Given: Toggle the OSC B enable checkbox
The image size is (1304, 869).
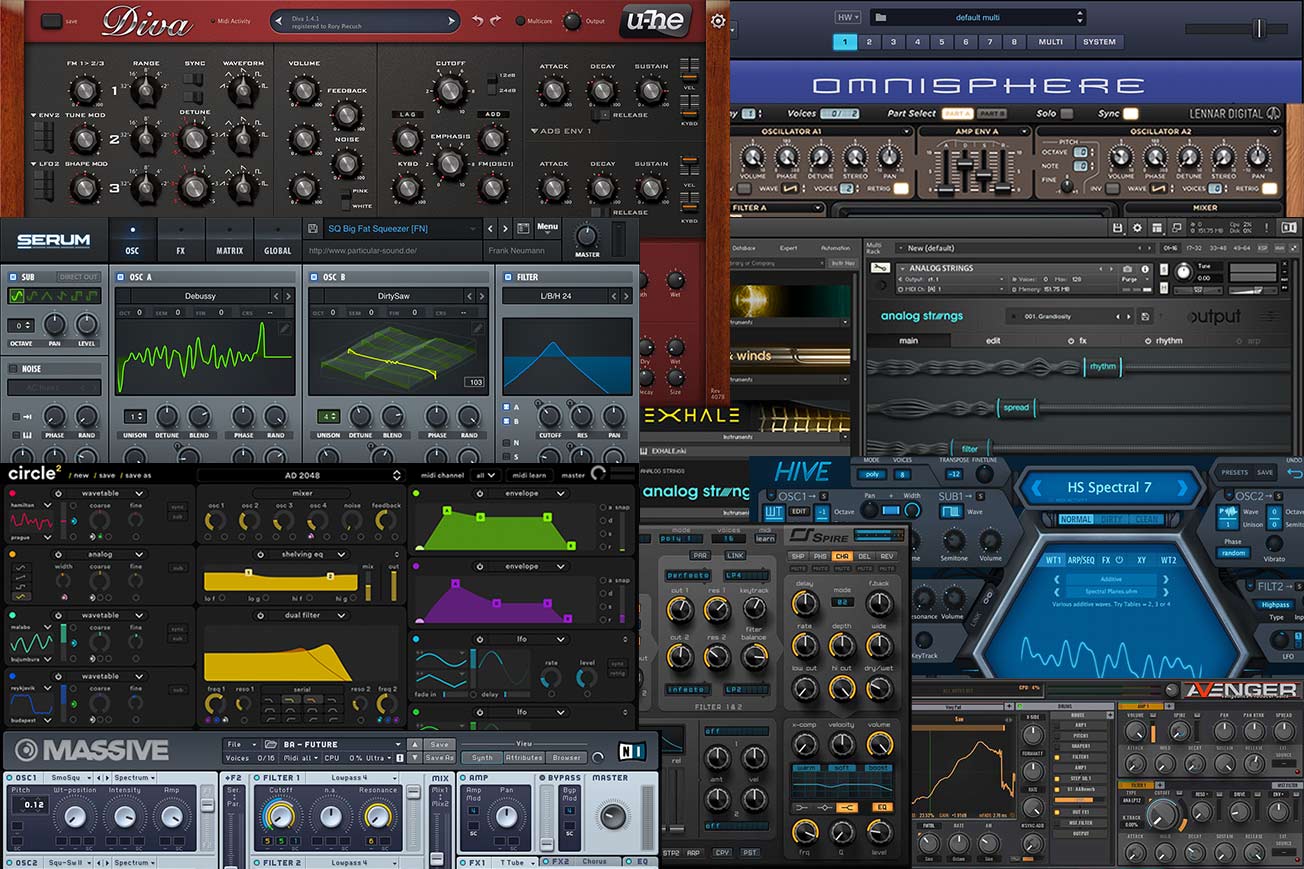Looking at the screenshot, I should point(315,277).
